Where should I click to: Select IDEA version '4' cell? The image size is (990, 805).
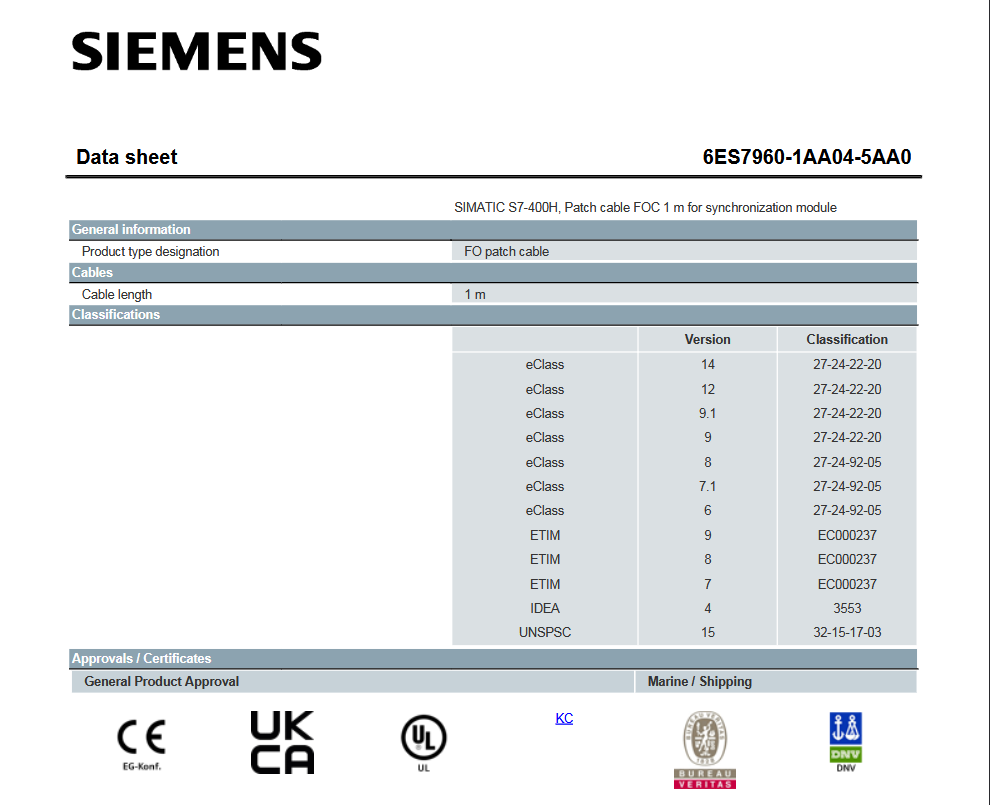click(708, 608)
